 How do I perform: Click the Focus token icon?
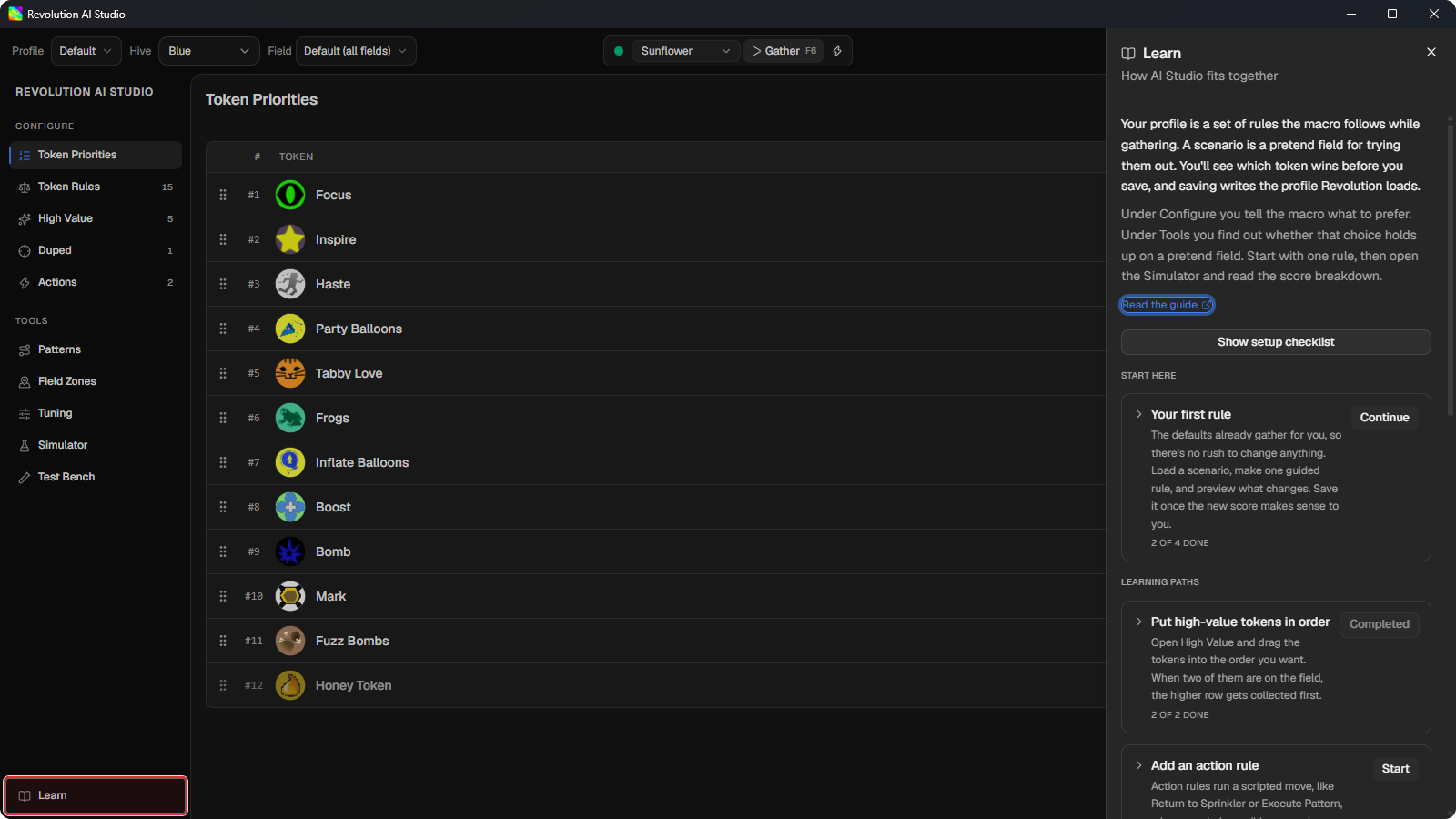click(290, 195)
